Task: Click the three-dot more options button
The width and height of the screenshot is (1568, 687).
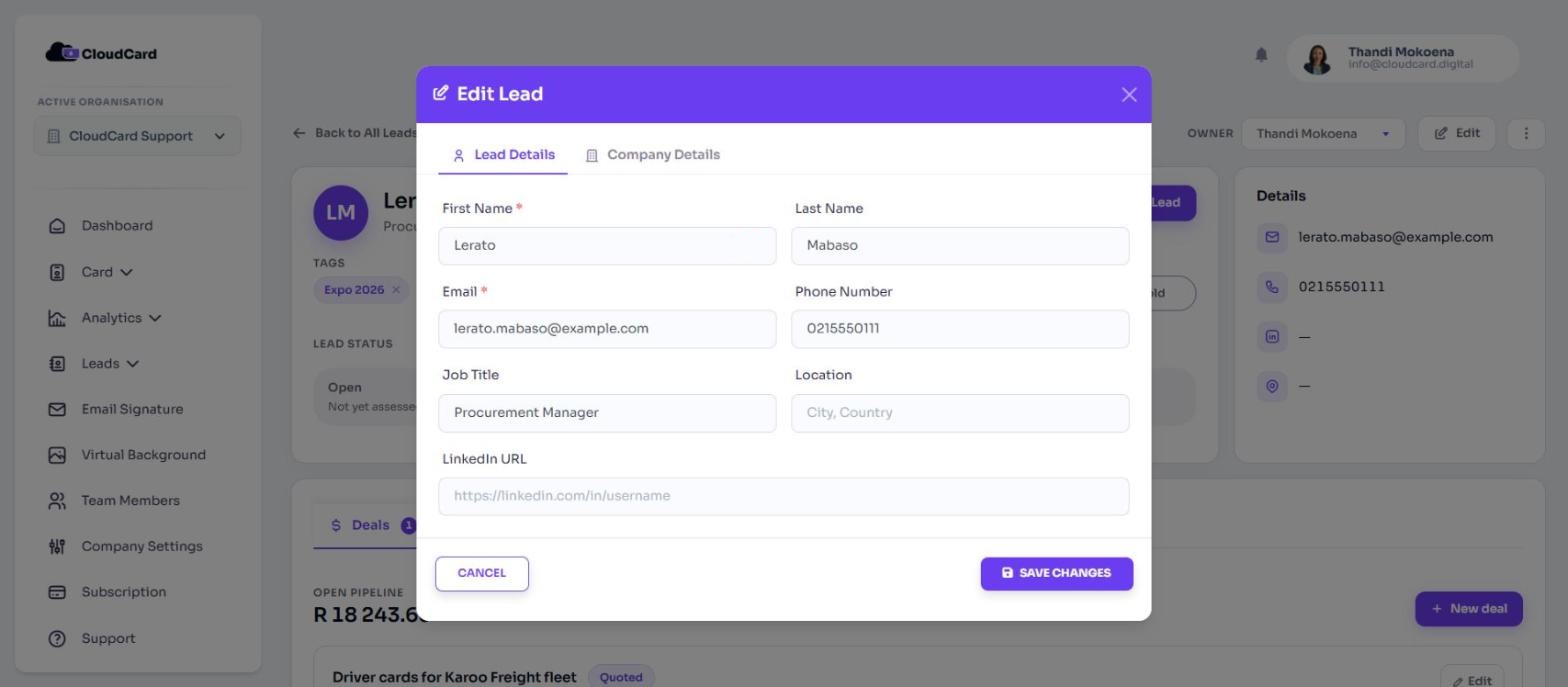Action: [x=1526, y=133]
